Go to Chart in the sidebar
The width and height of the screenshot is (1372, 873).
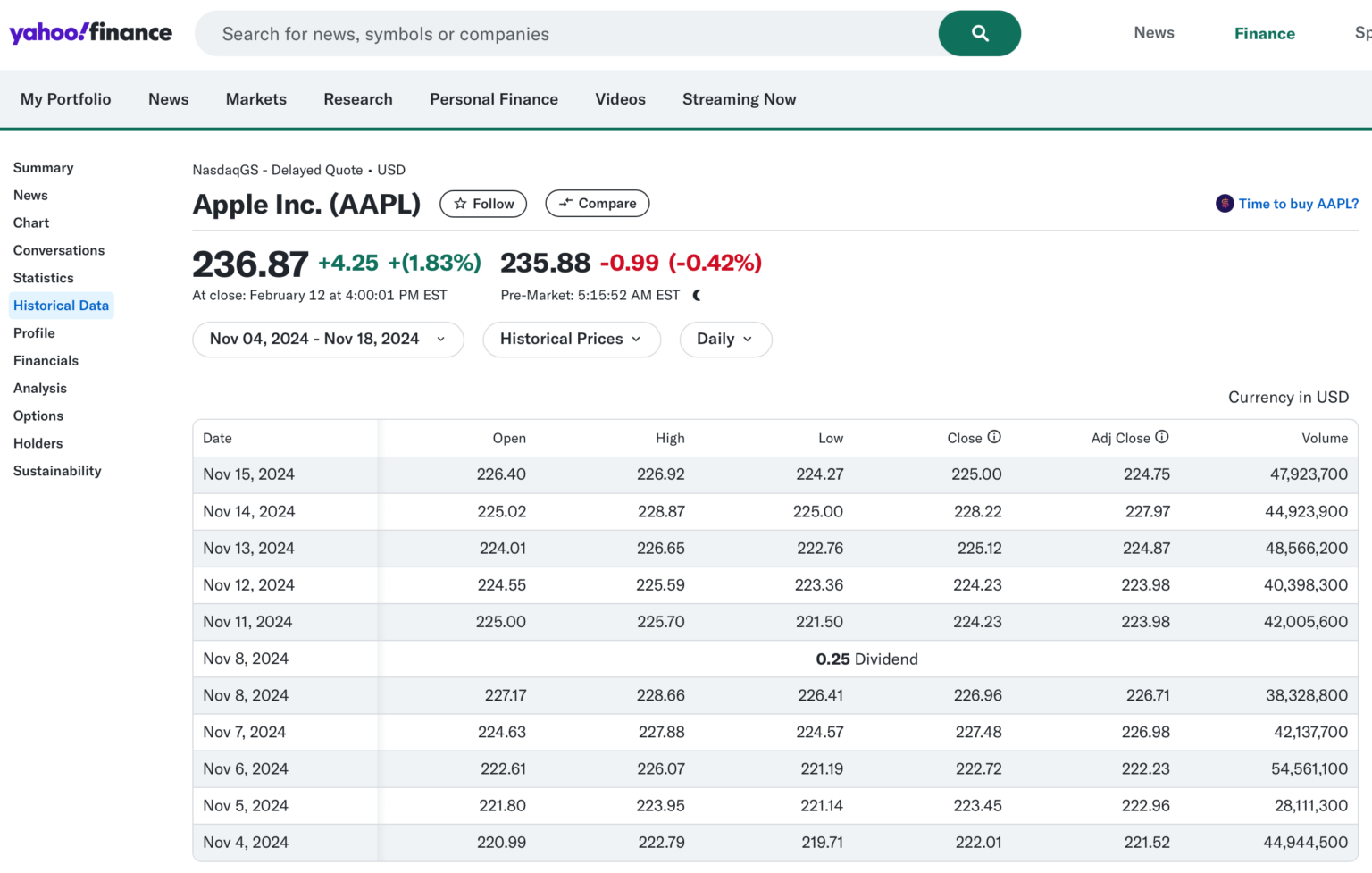(31, 223)
